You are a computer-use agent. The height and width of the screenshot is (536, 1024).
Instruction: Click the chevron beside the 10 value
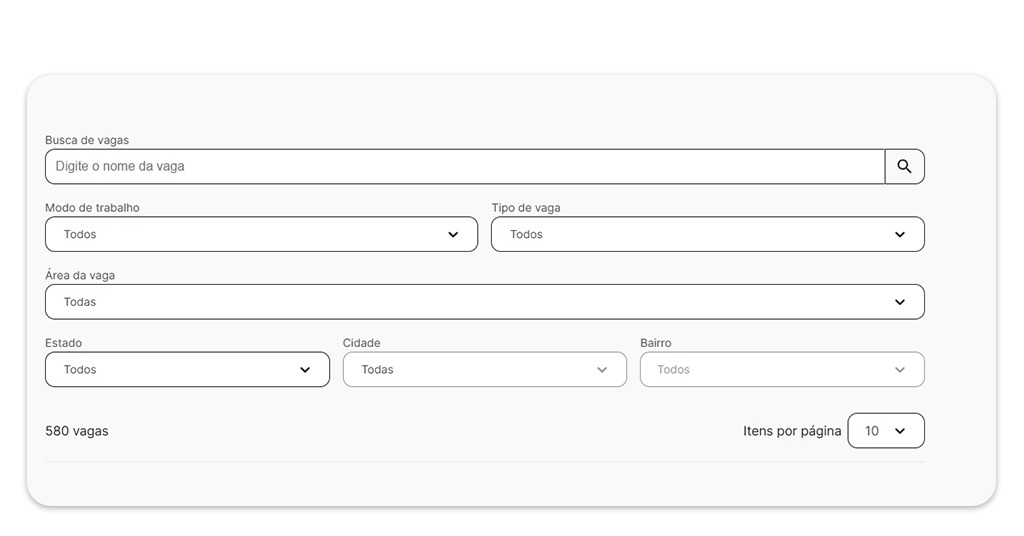tap(899, 431)
